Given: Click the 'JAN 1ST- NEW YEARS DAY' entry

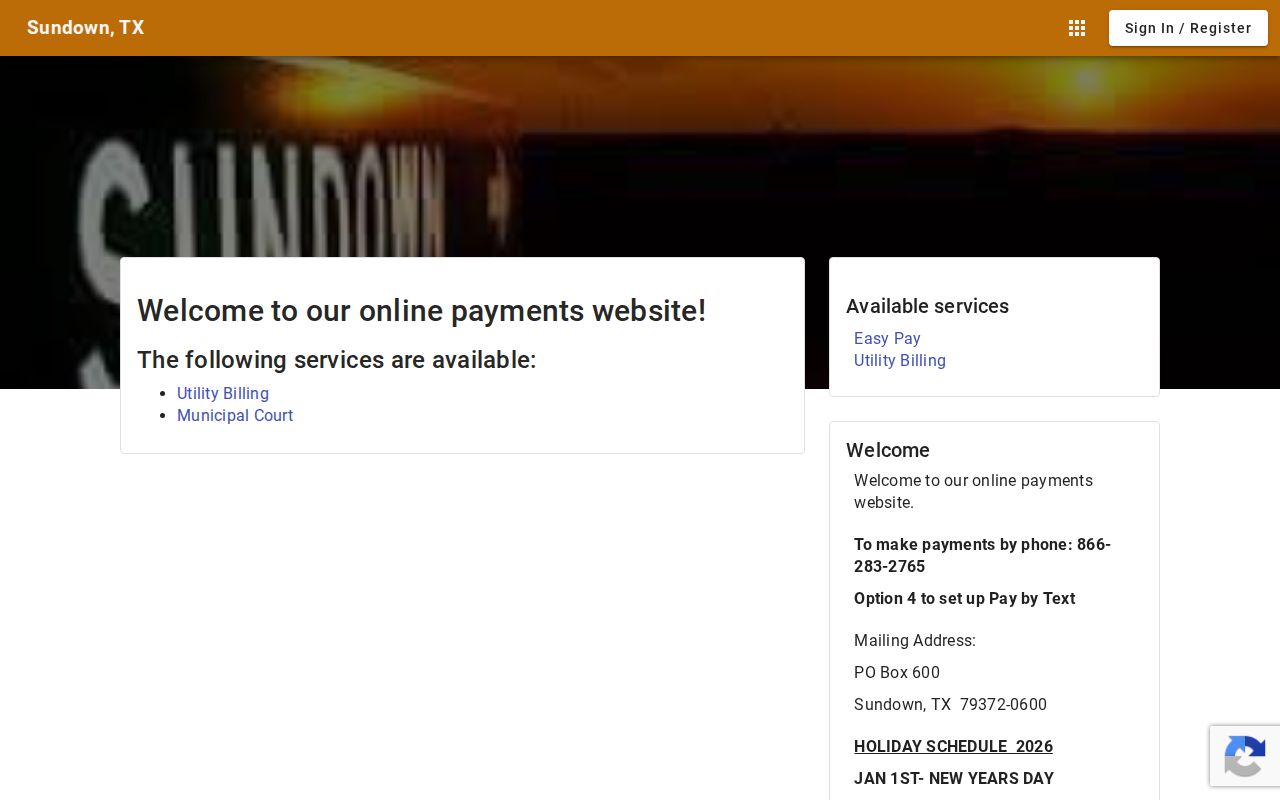Looking at the screenshot, I should coord(954,779).
